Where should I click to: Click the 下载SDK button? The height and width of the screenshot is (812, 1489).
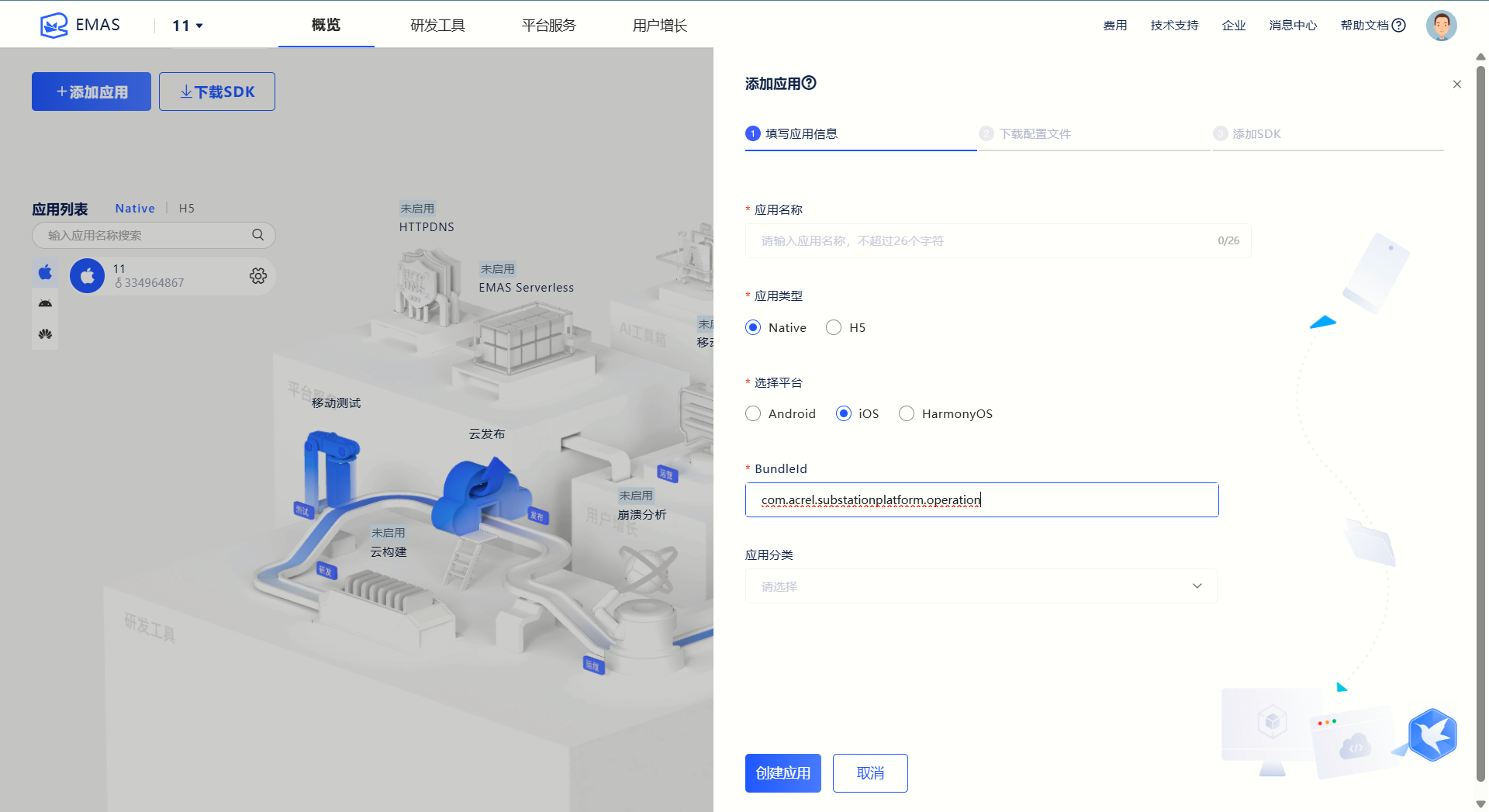pos(217,92)
